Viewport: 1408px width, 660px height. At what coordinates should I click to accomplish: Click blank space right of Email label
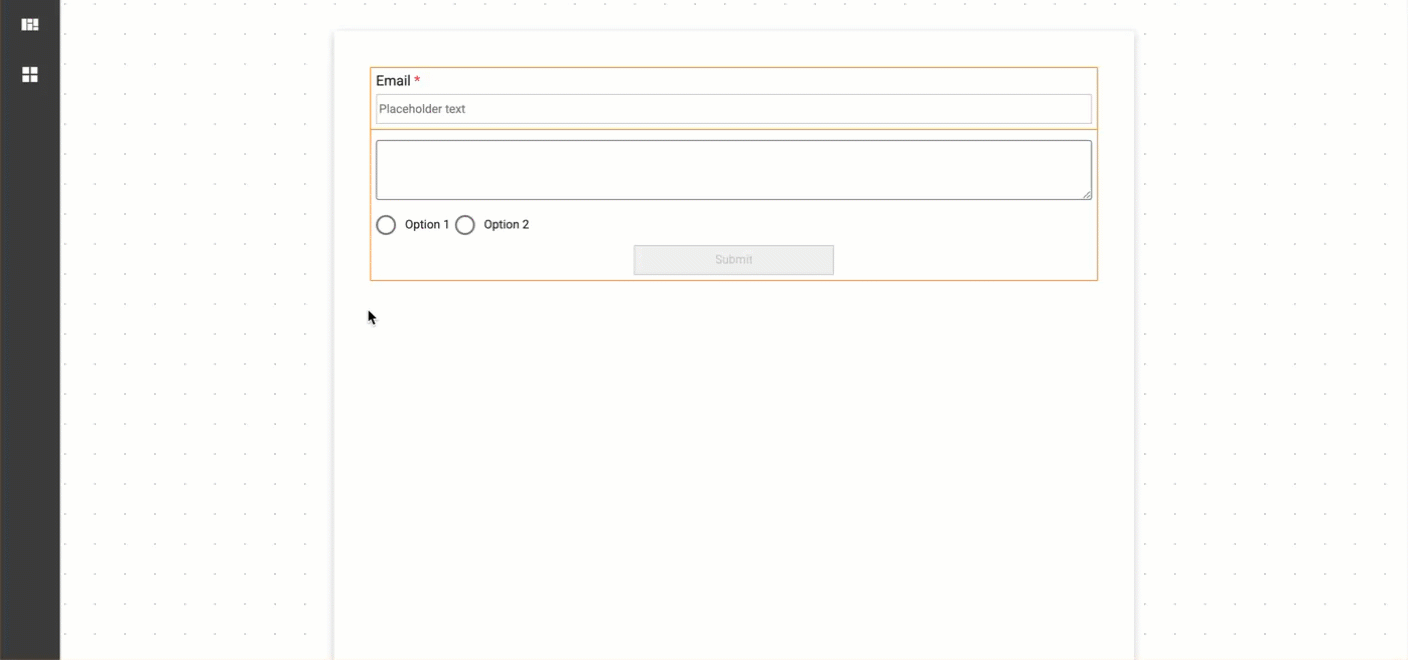tap(750, 81)
